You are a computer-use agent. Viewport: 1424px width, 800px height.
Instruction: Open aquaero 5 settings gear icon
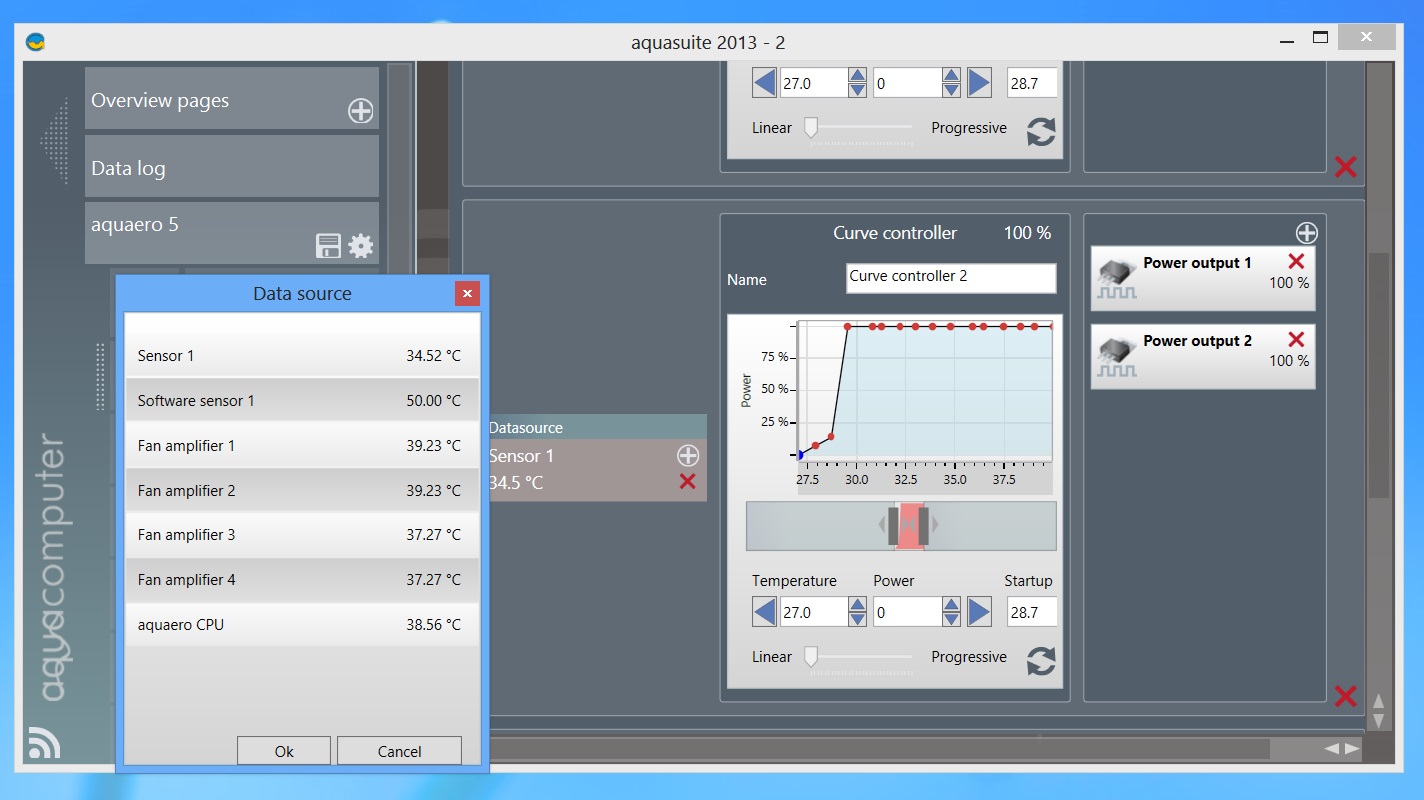[361, 246]
